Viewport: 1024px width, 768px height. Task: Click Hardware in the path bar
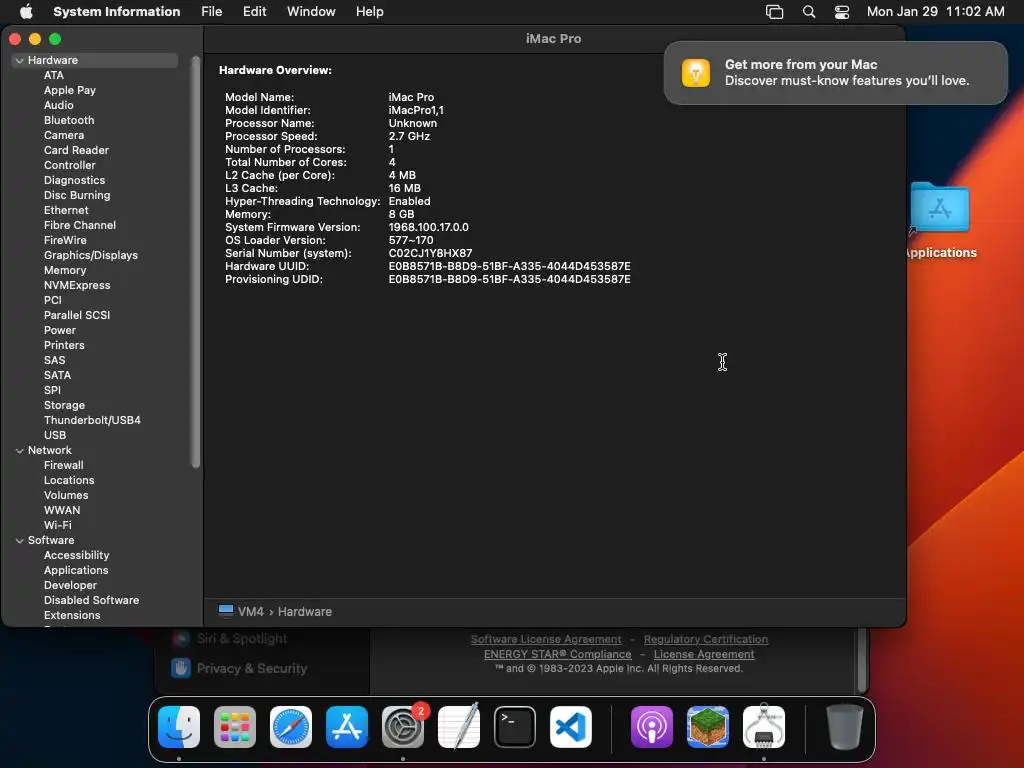coord(304,611)
